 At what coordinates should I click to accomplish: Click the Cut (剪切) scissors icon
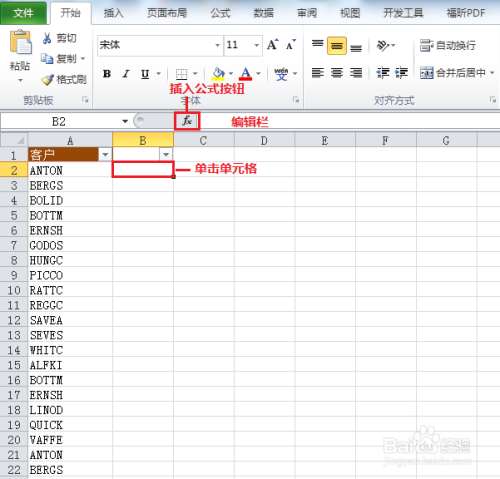47,38
